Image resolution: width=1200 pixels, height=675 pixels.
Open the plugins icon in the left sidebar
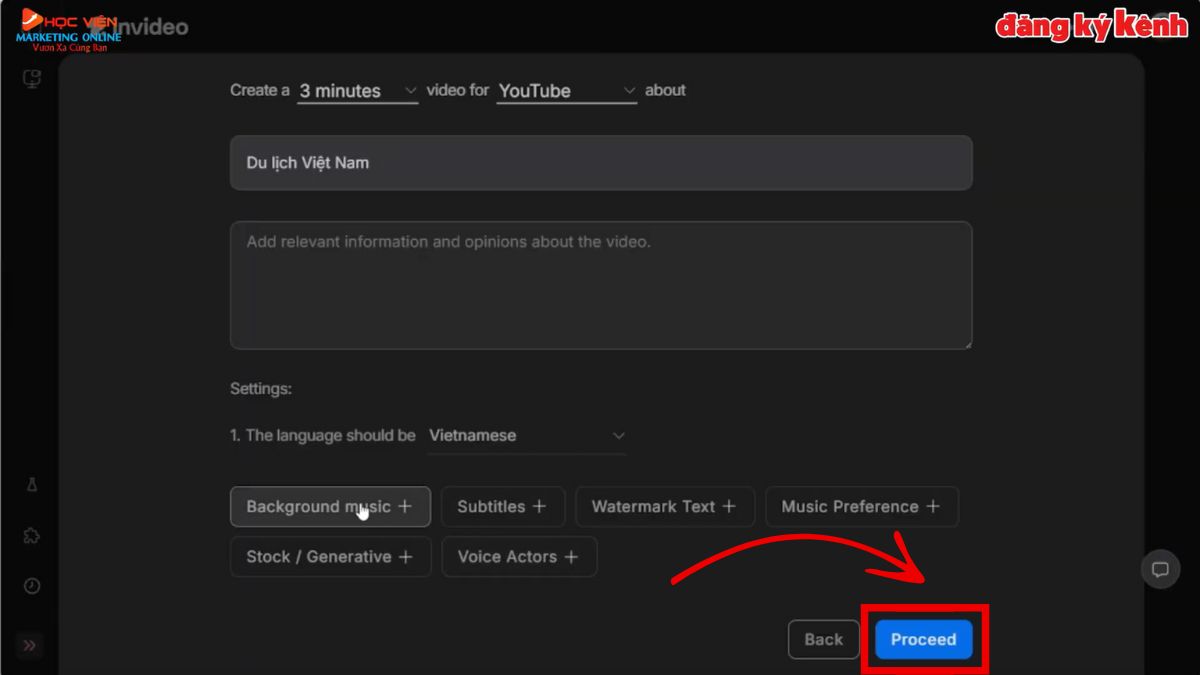pos(31,536)
